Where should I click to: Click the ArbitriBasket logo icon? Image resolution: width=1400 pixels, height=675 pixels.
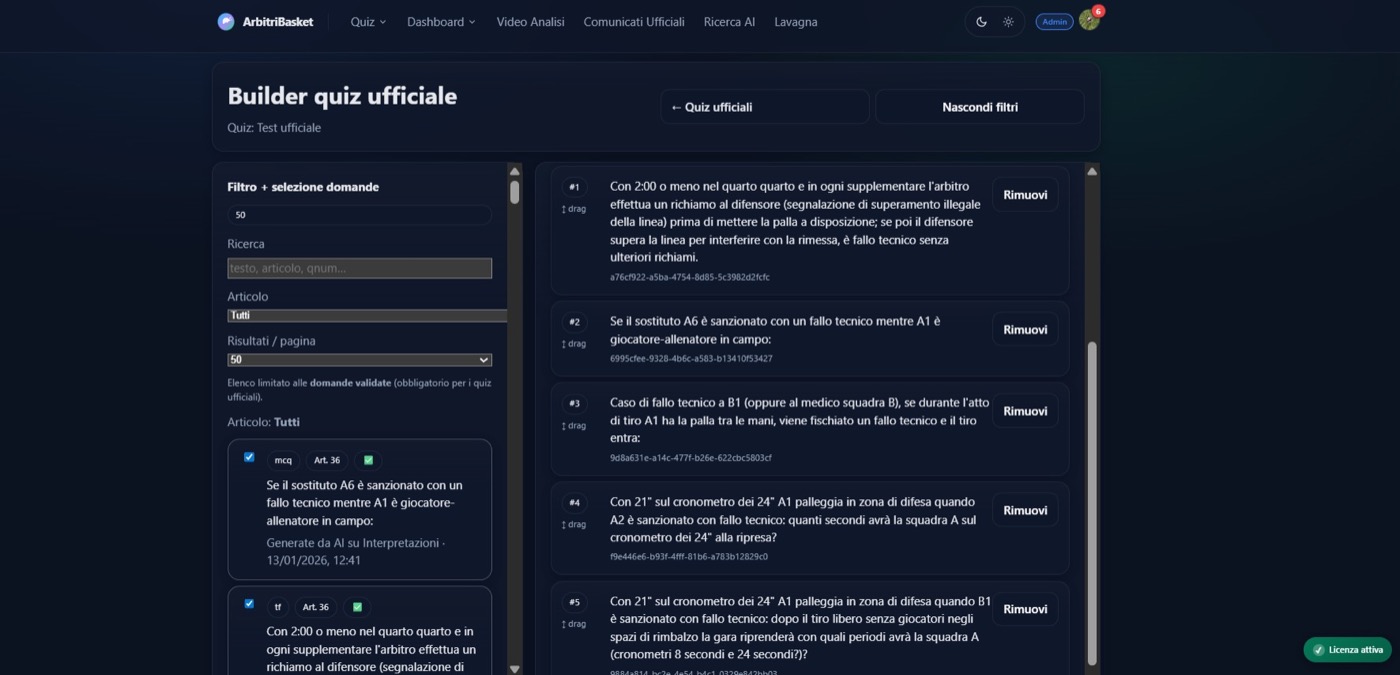(x=226, y=21)
